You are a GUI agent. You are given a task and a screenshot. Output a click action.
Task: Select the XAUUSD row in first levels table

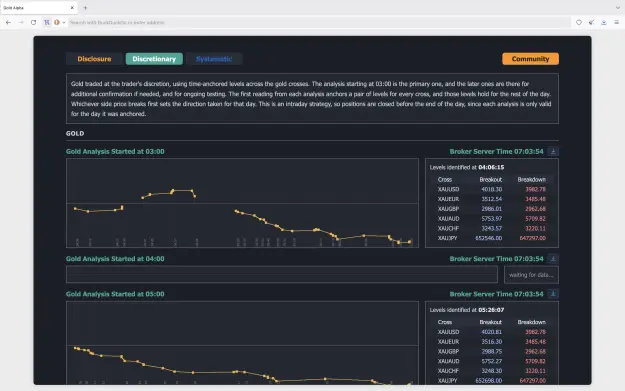[491, 189]
